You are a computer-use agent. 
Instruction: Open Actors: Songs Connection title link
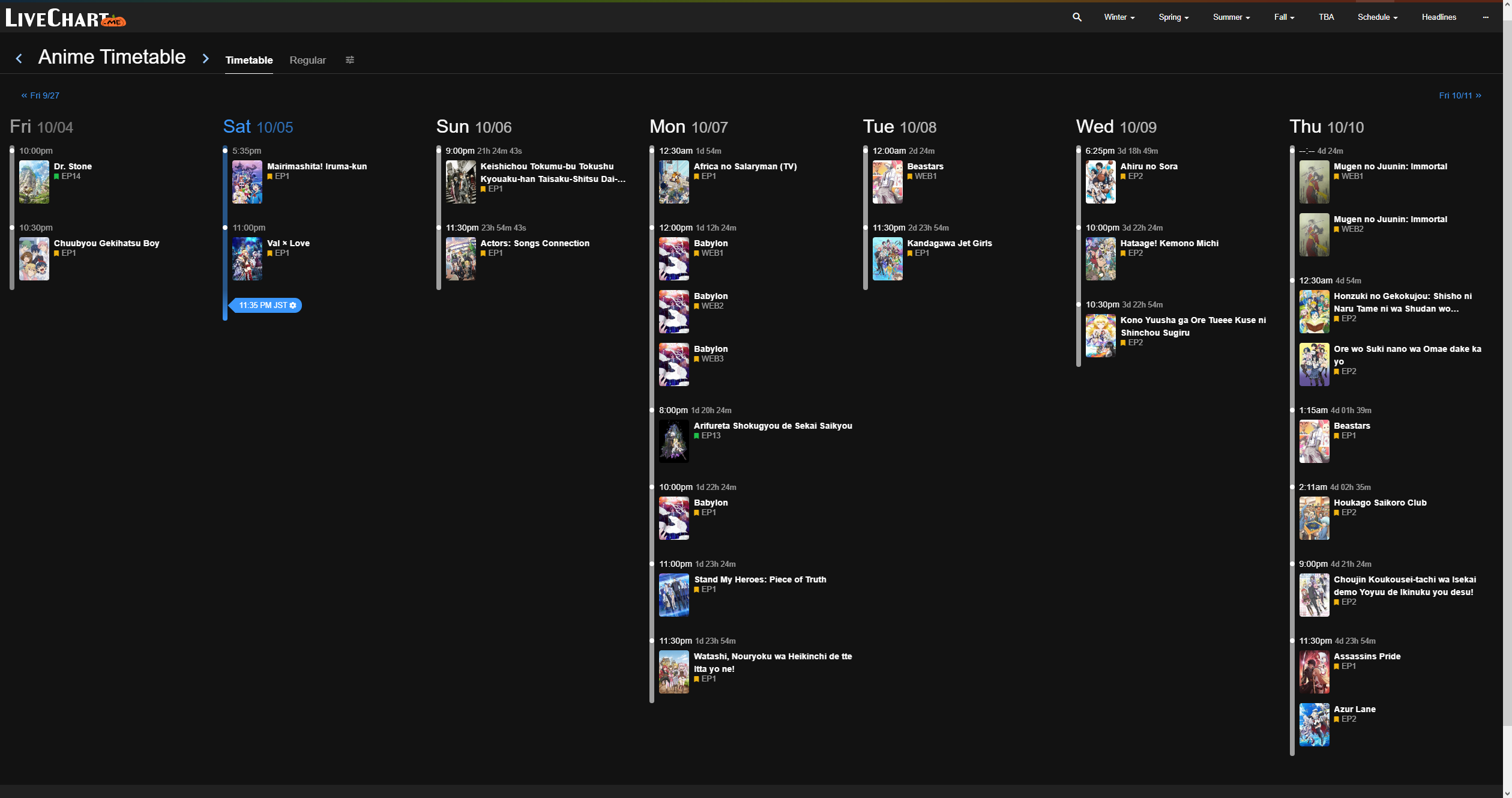[x=535, y=243]
